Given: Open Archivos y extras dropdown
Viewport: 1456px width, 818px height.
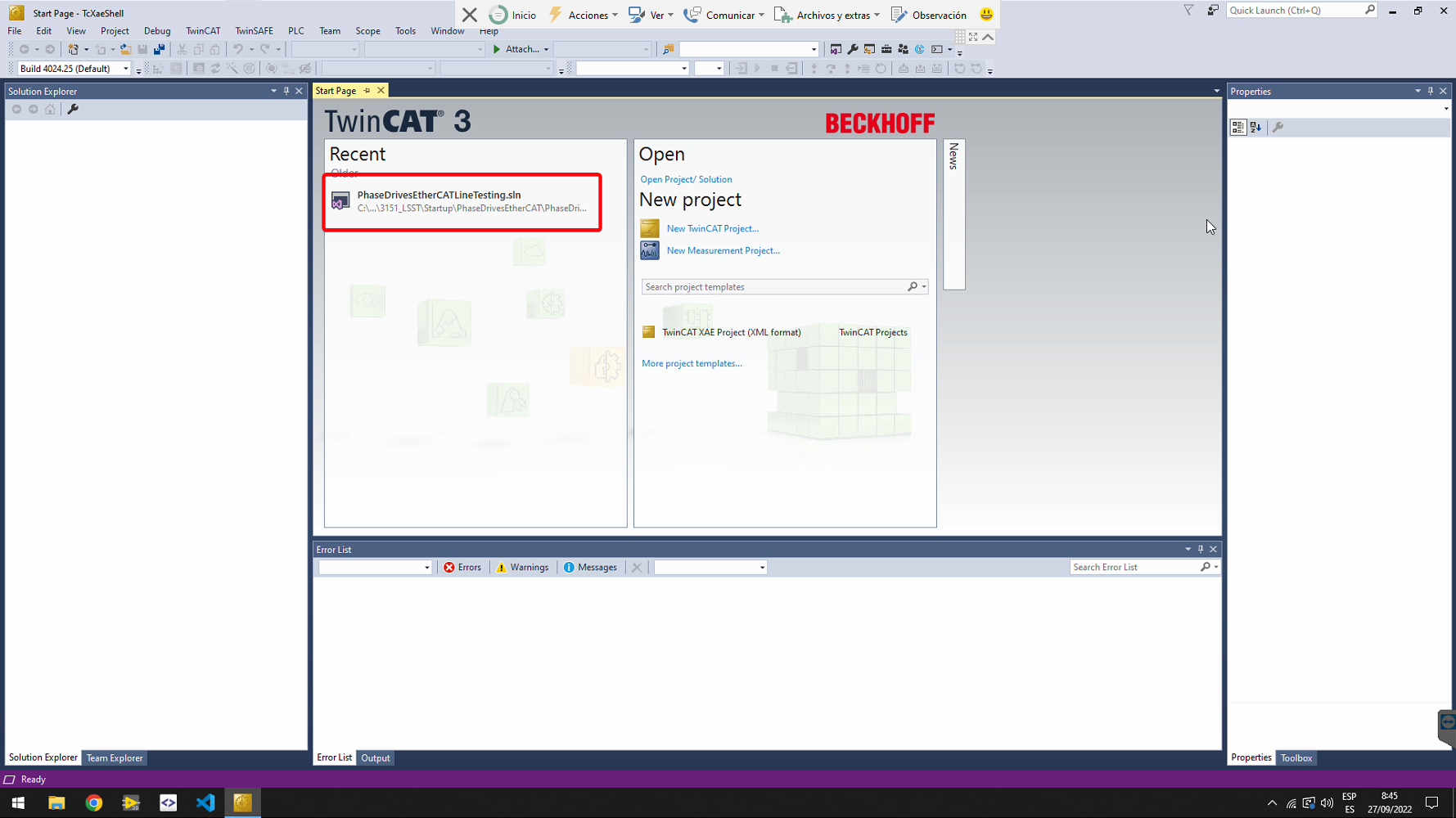Looking at the screenshot, I should 827,15.
